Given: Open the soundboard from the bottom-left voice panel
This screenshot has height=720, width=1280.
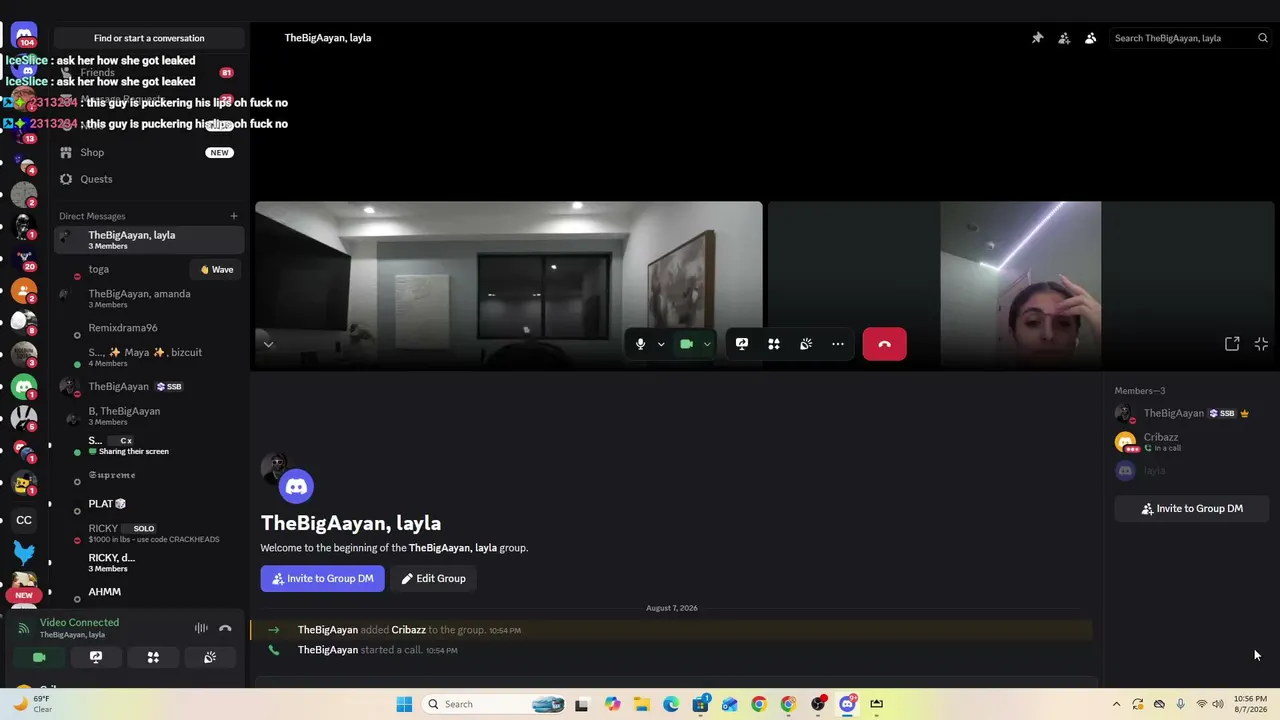Looking at the screenshot, I should (x=210, y=657).
